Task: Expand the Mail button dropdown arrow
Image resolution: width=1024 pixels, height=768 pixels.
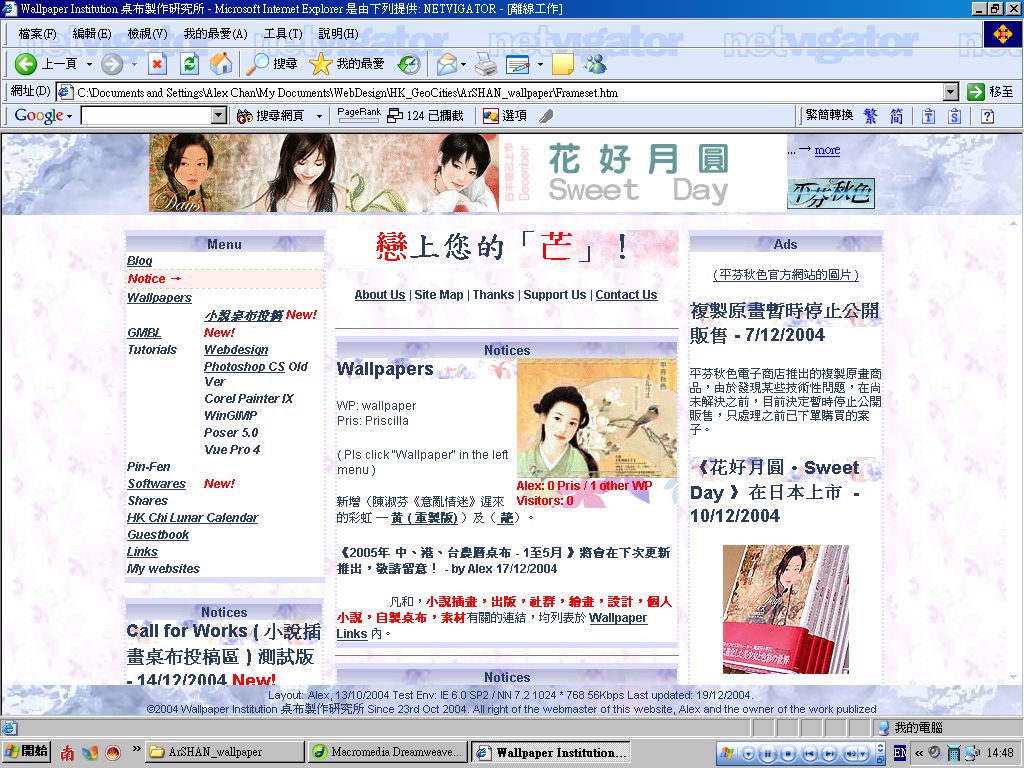Action: coord(463,64)
